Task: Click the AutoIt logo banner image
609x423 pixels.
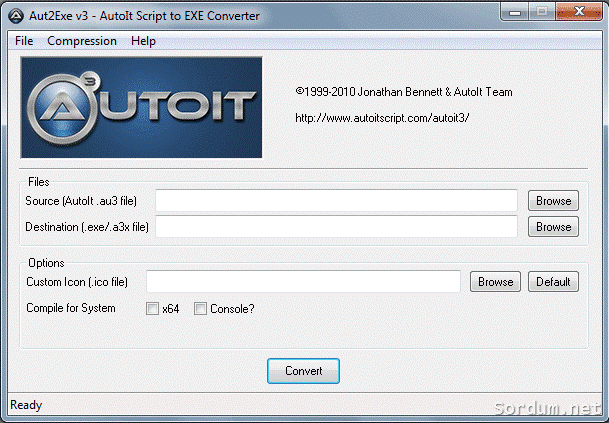Action: pos(141,108)
